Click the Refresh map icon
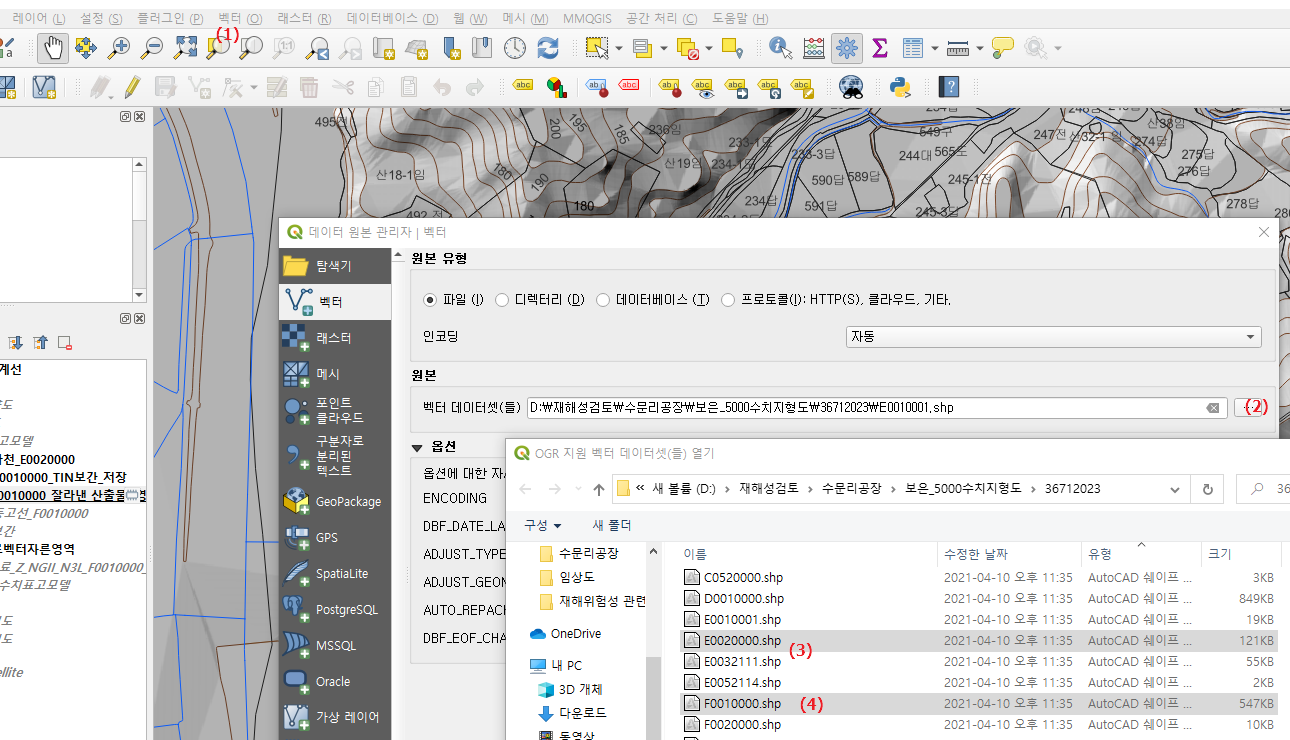Screen dimensions: 1290x740 point(548,46)
